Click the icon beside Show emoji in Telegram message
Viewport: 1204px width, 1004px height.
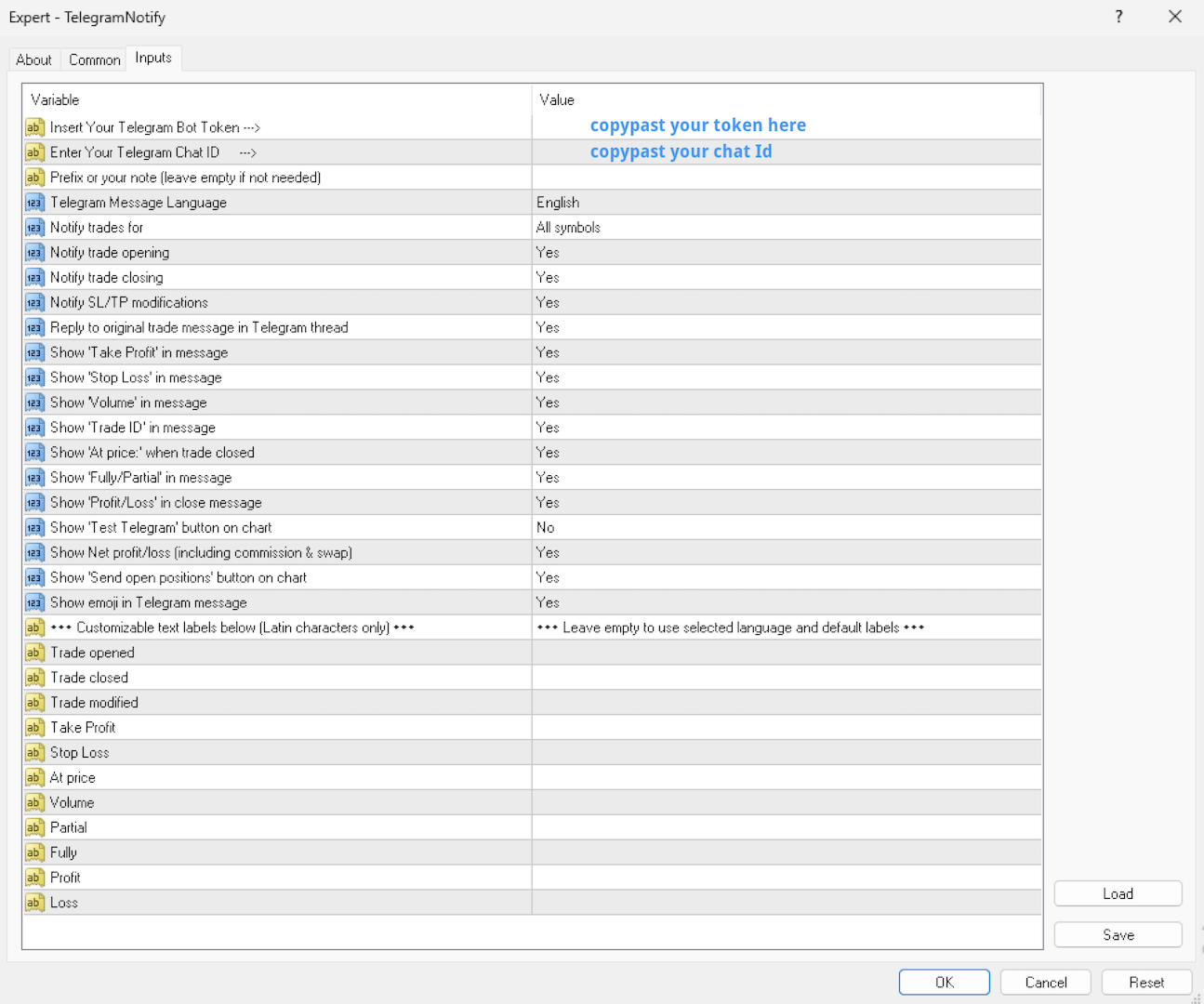[x=34, y=602]
